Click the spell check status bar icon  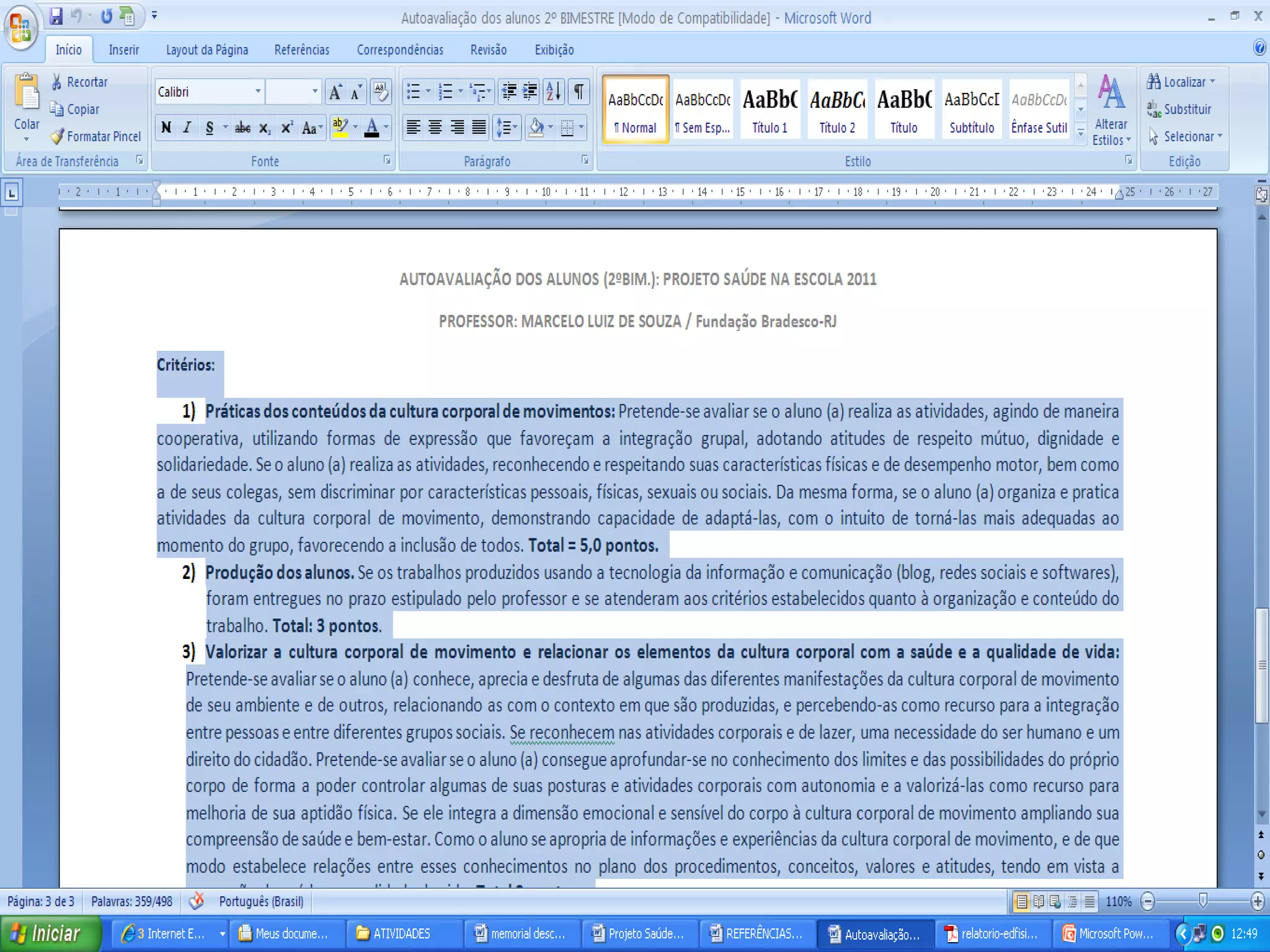[197, 901]
